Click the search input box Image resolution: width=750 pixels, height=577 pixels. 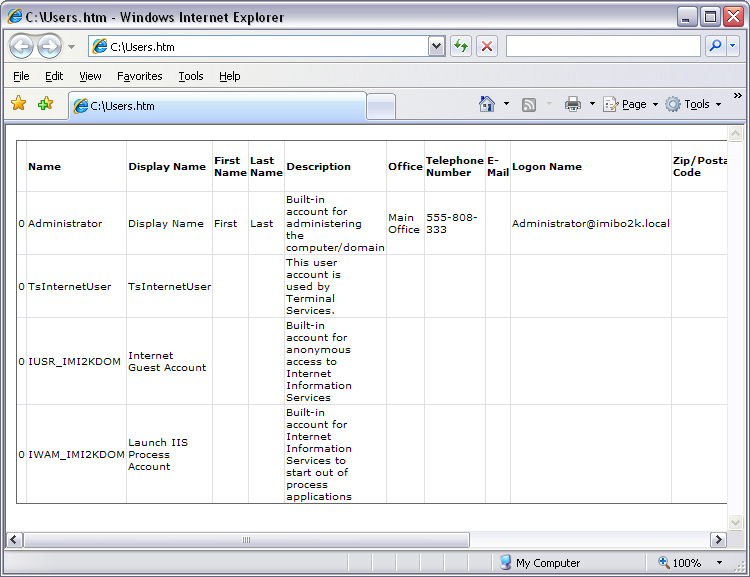click(x=603, y=46)
